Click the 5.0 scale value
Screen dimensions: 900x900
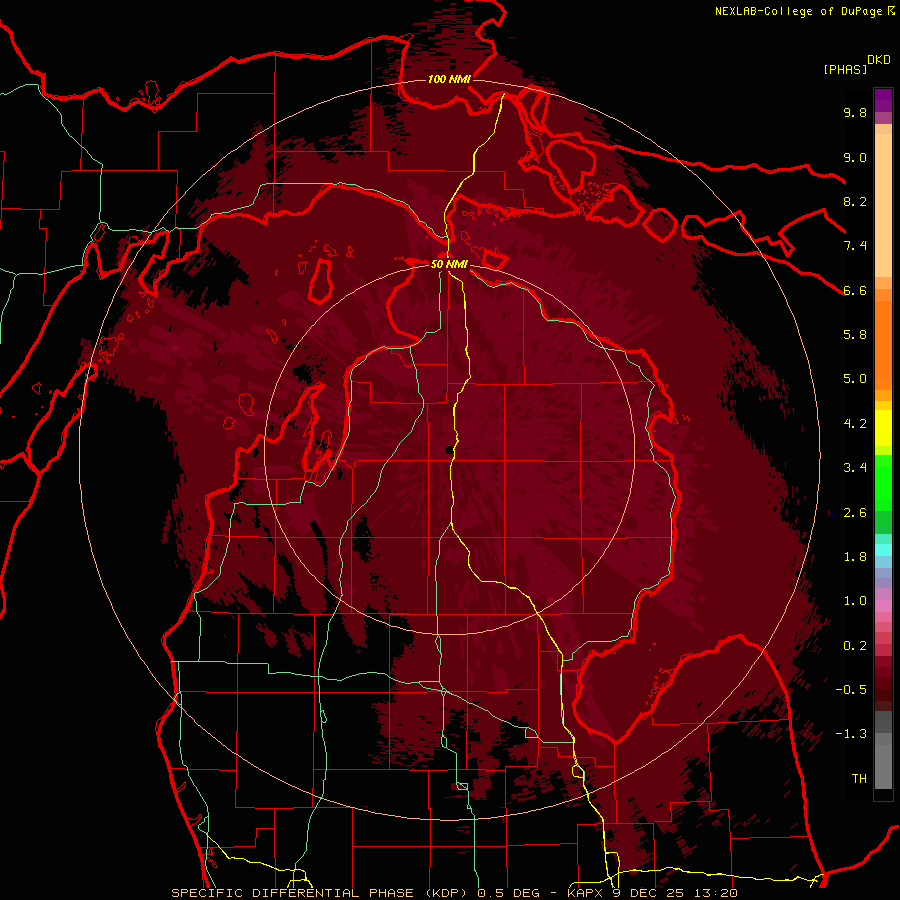click(855, 379)
